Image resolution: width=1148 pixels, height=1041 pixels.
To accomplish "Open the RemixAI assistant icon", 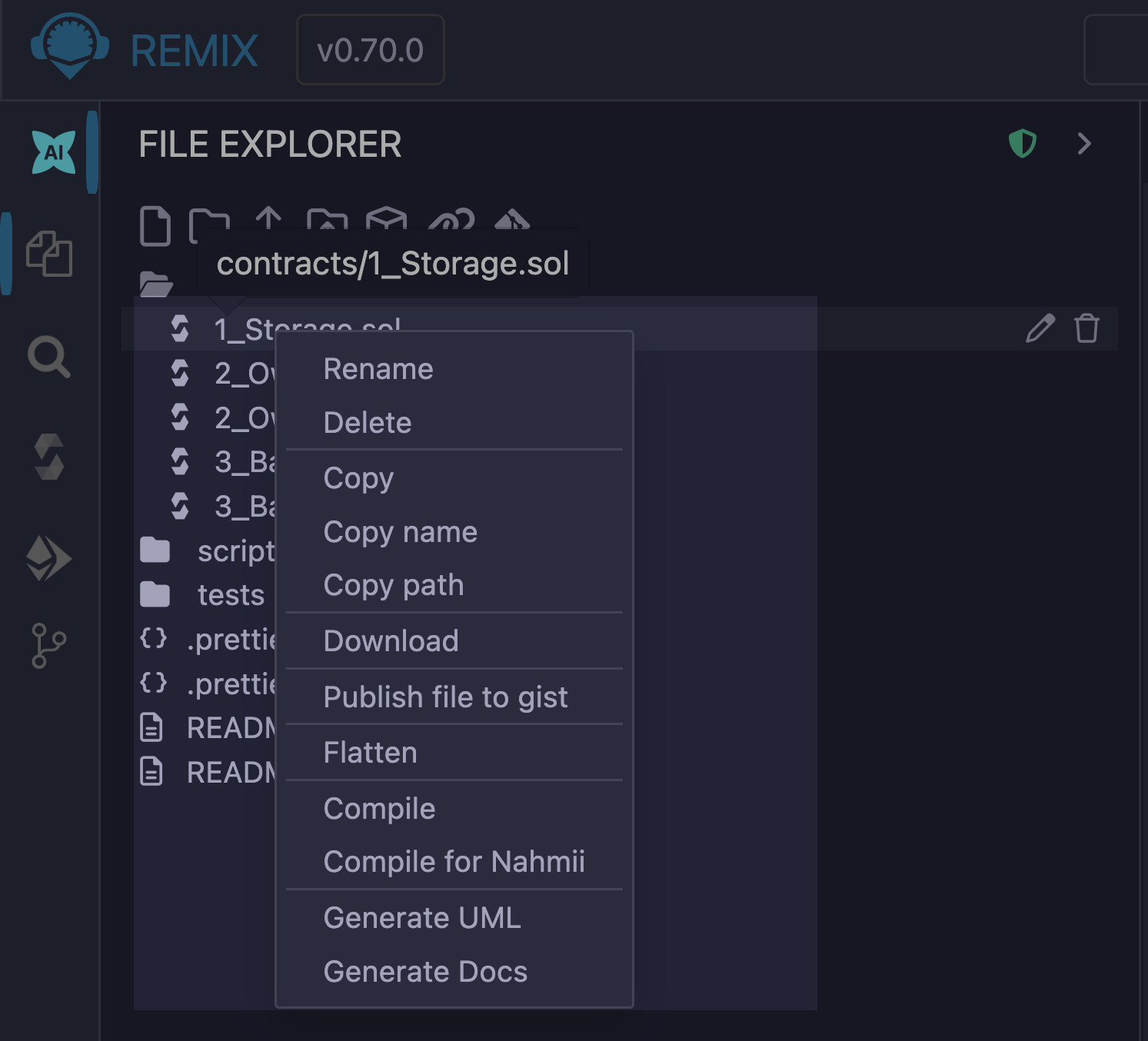I will click(54, 151).
